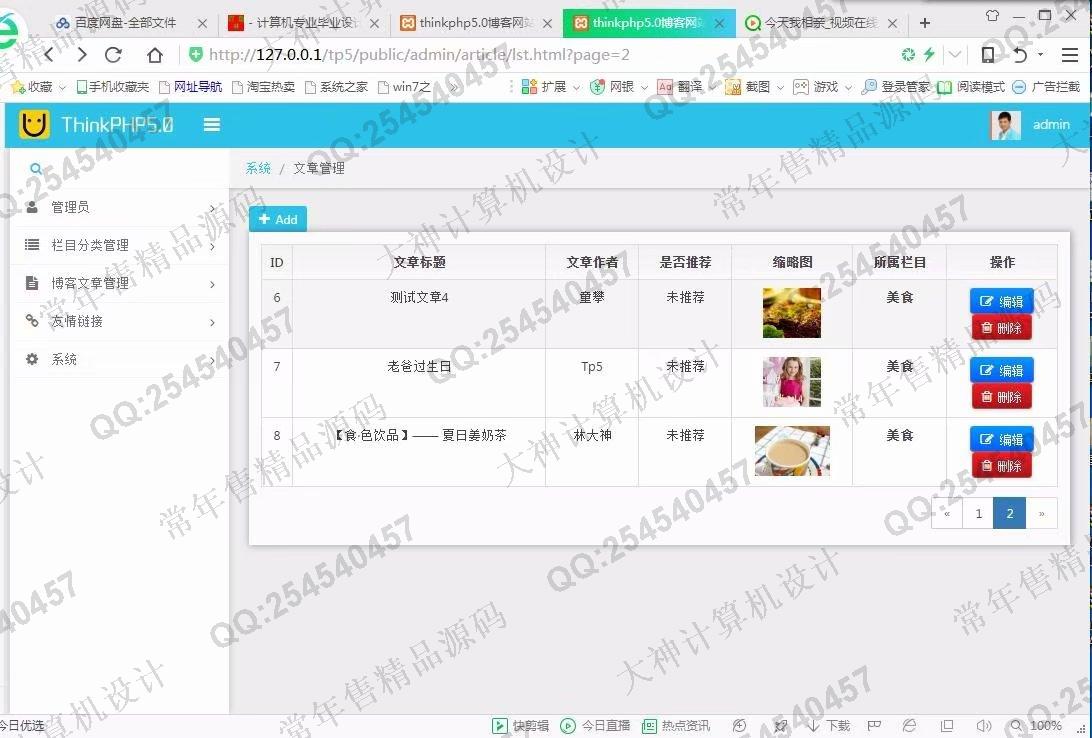This screenshot has height=738, width=1092.
Task: Open 快剪辑 in status bar
Action: [521, 726]
